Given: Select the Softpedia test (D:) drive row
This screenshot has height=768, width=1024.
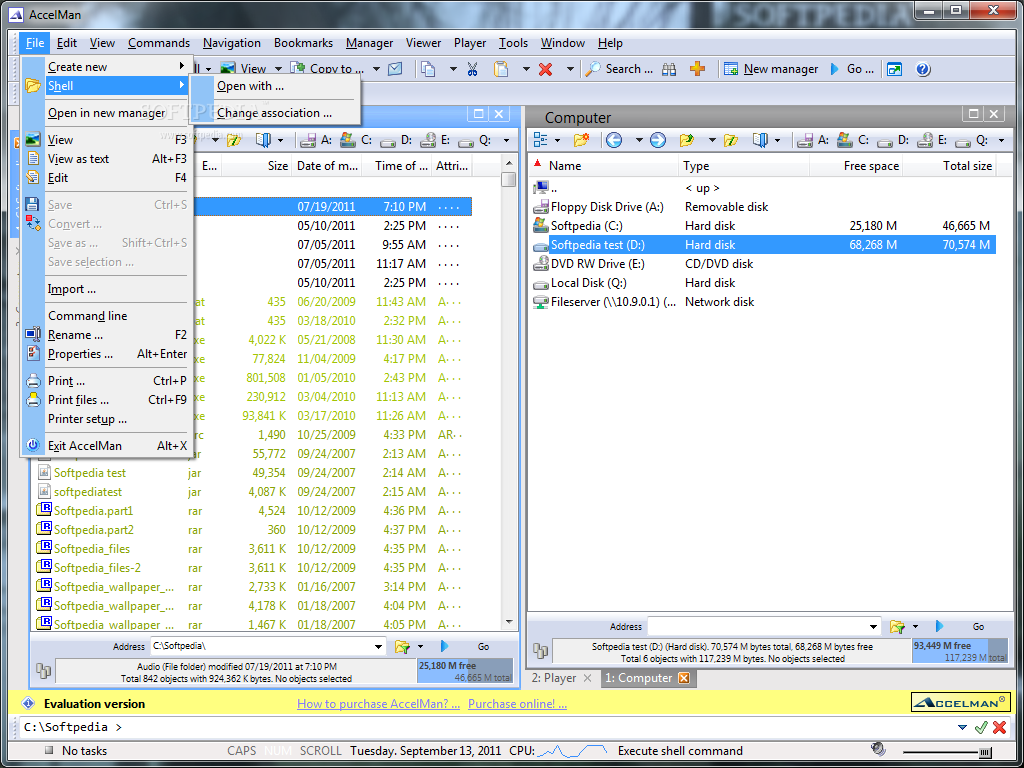Looking at the screenshot, I should coord(763,245).
